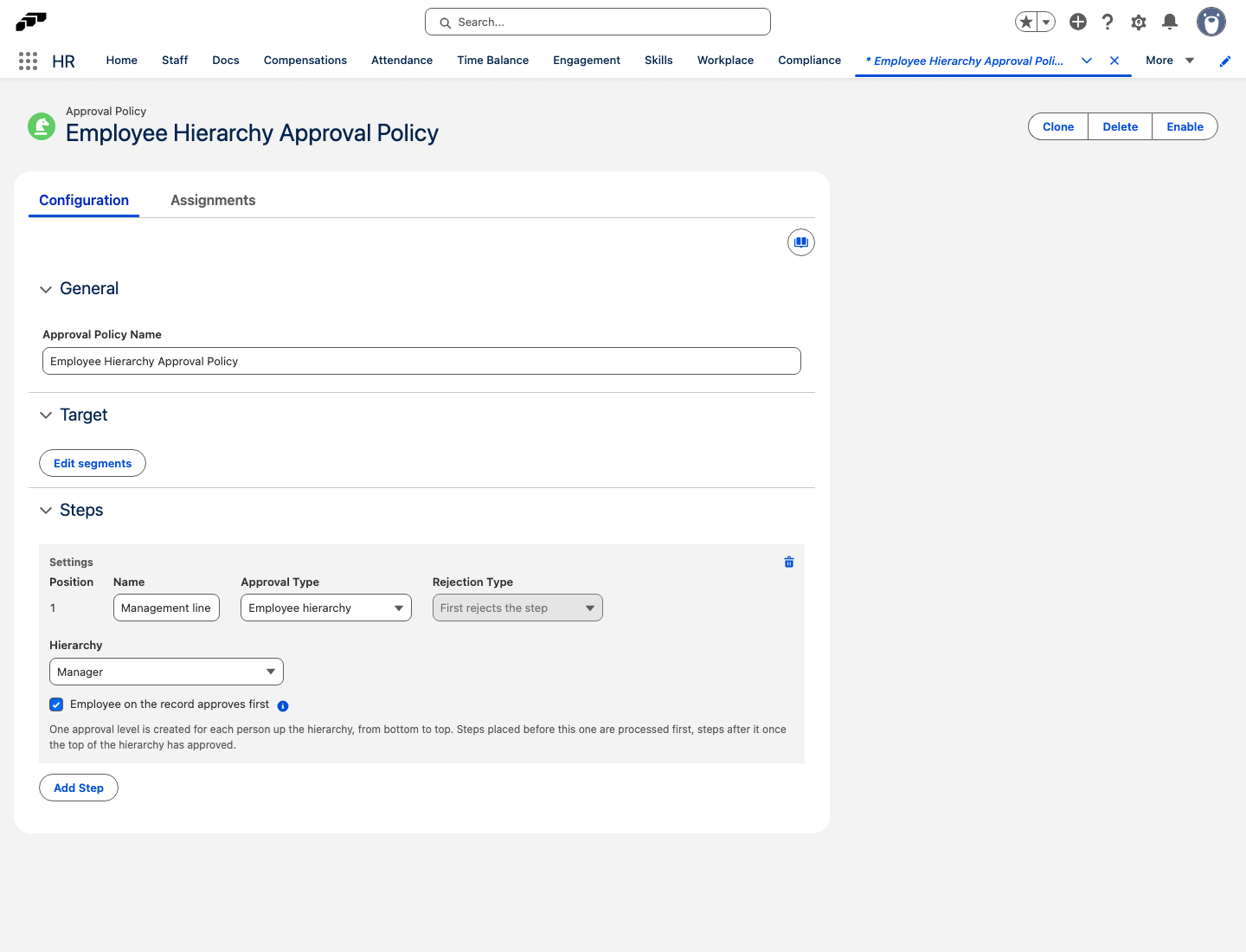Open the app launcher grid
1246x952 pixels.
(28, 61)
